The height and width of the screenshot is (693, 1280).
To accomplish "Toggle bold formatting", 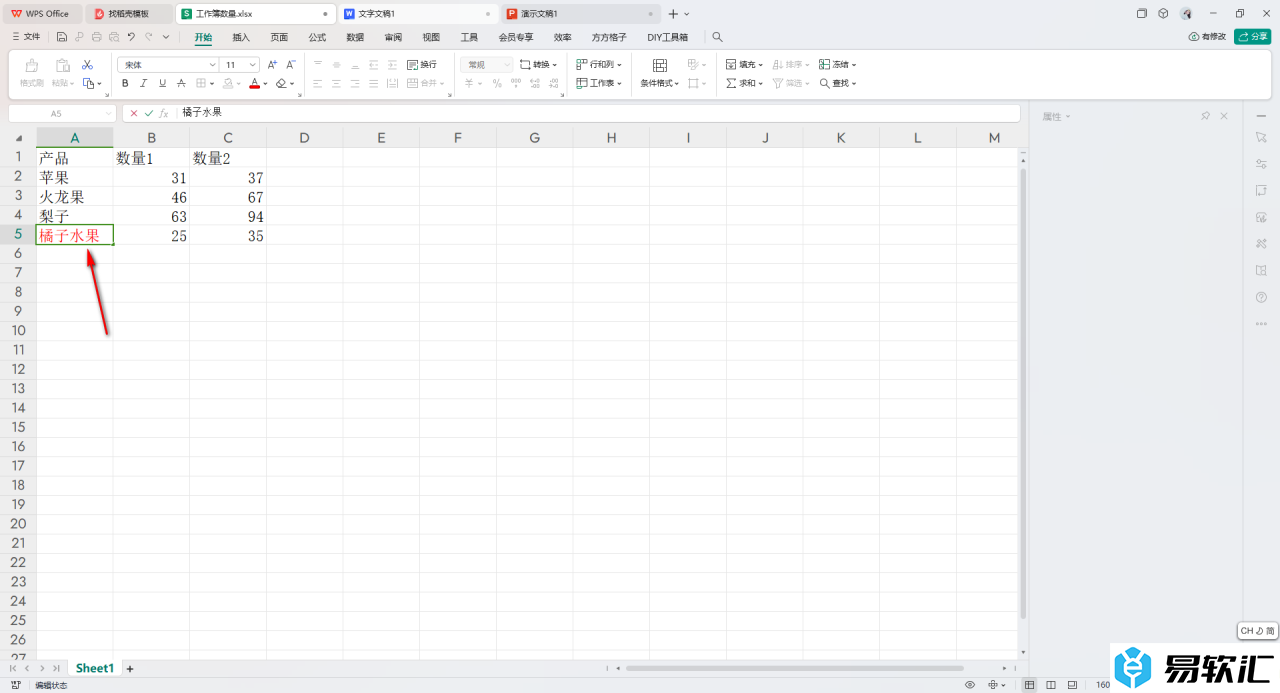I will (126, 83).
